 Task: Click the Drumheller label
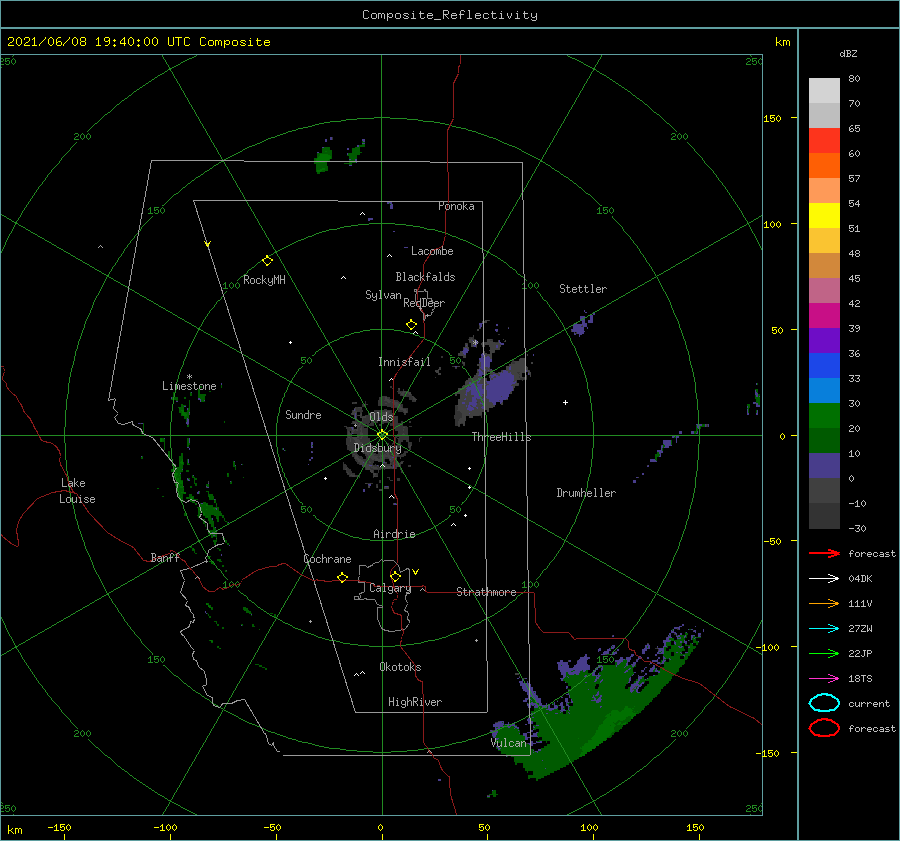coord(586,493)
